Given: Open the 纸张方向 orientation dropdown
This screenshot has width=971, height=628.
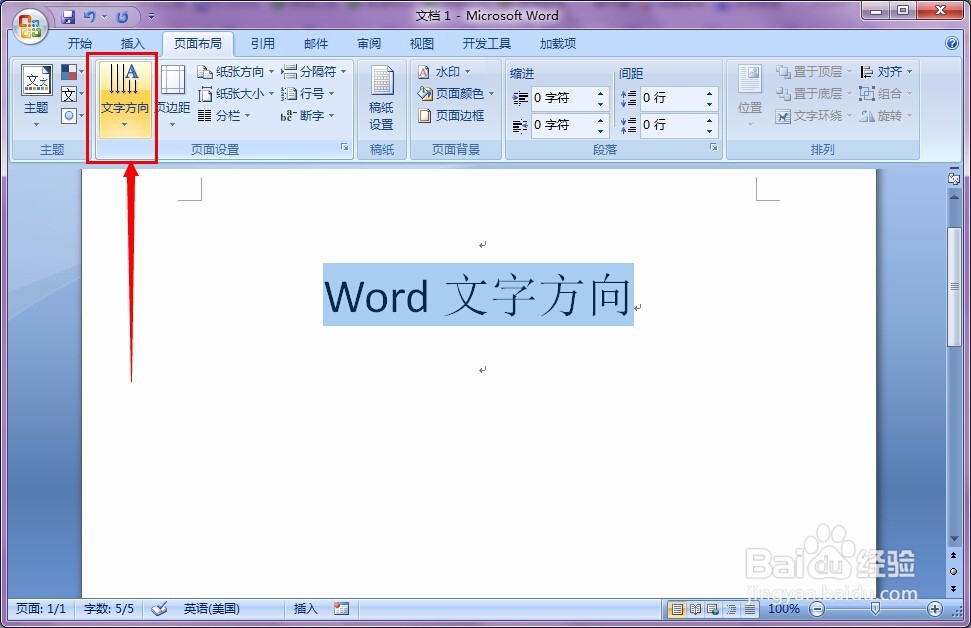Looking at the screenshot, I should 235,72.
